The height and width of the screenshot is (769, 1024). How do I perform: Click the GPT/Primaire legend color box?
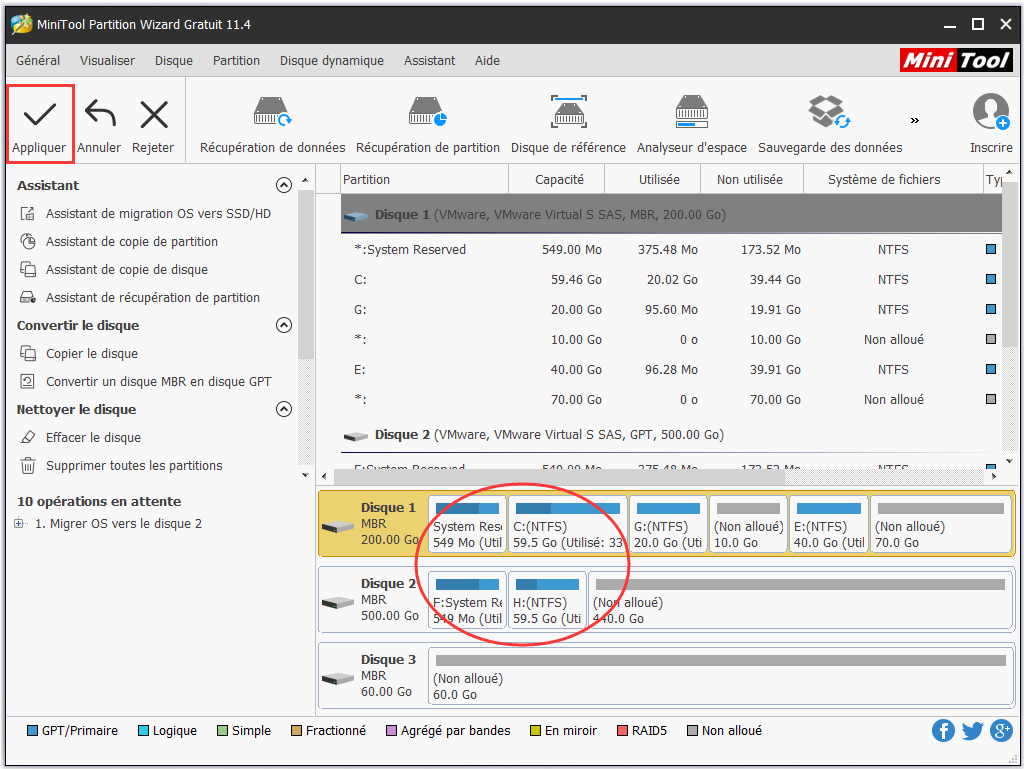pyautogui.click(x=32, y=730)
